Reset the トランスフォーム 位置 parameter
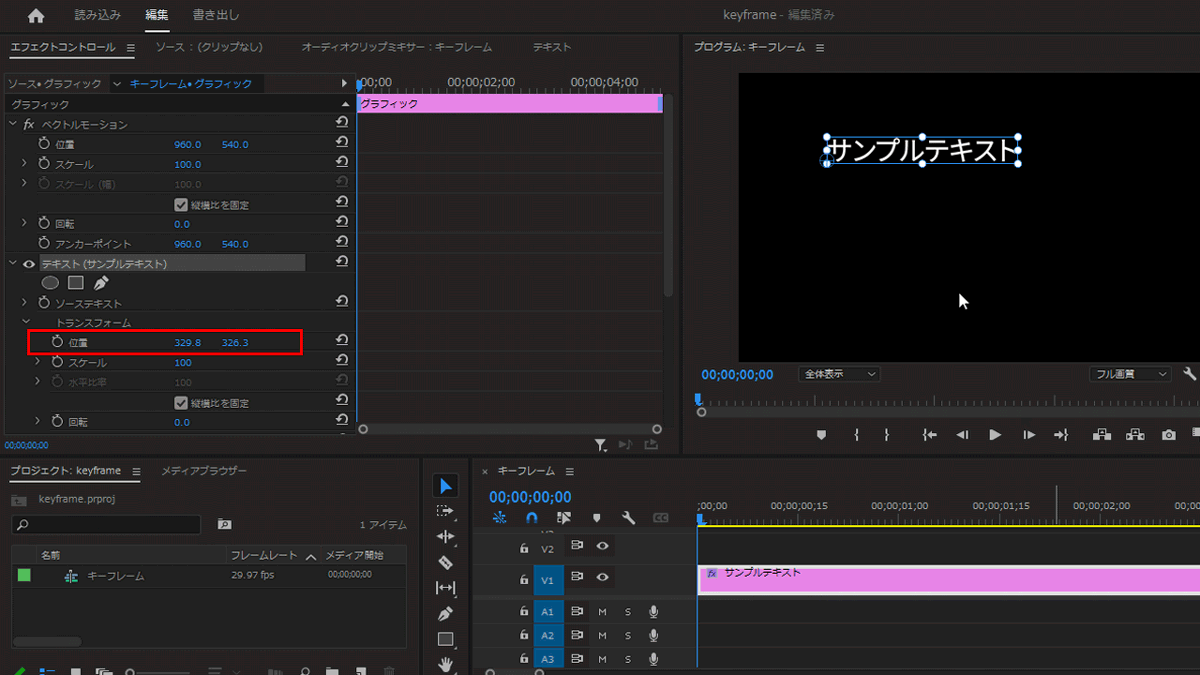 [x=342, y=342]
